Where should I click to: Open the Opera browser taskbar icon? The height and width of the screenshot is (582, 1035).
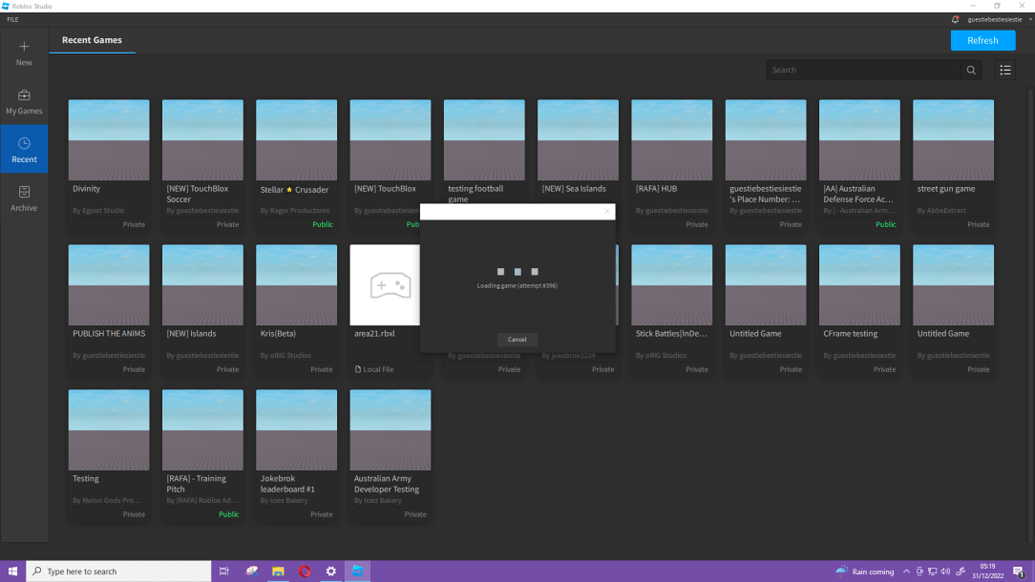tap(304, 571)
